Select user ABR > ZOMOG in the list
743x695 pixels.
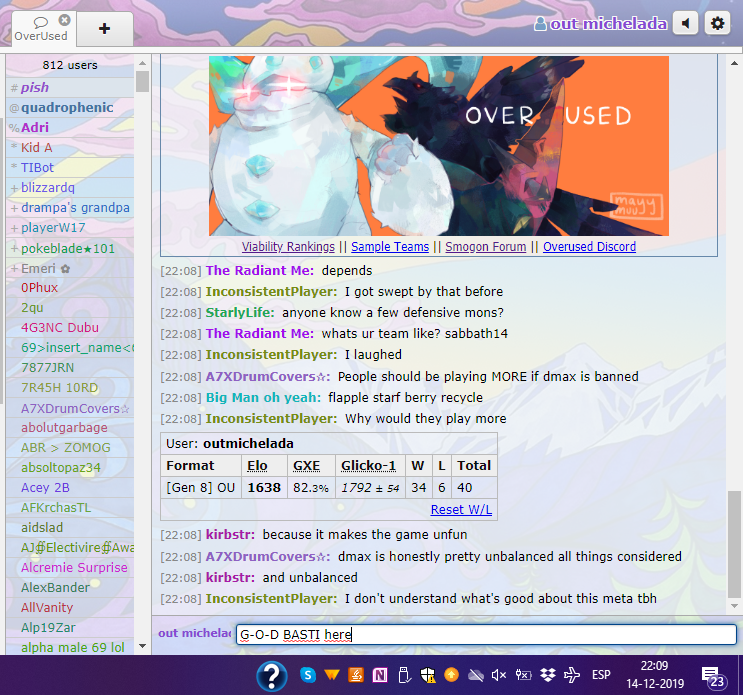70,448
